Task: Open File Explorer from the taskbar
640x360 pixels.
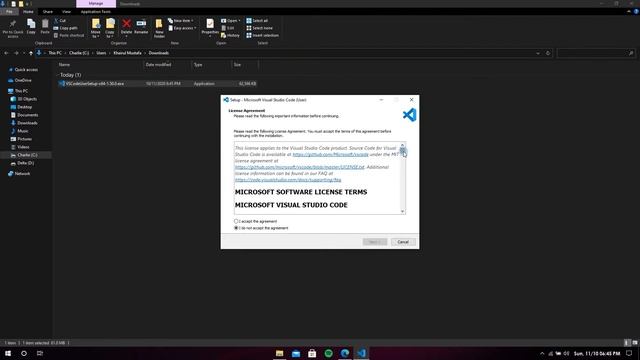Action: point(280,353)
